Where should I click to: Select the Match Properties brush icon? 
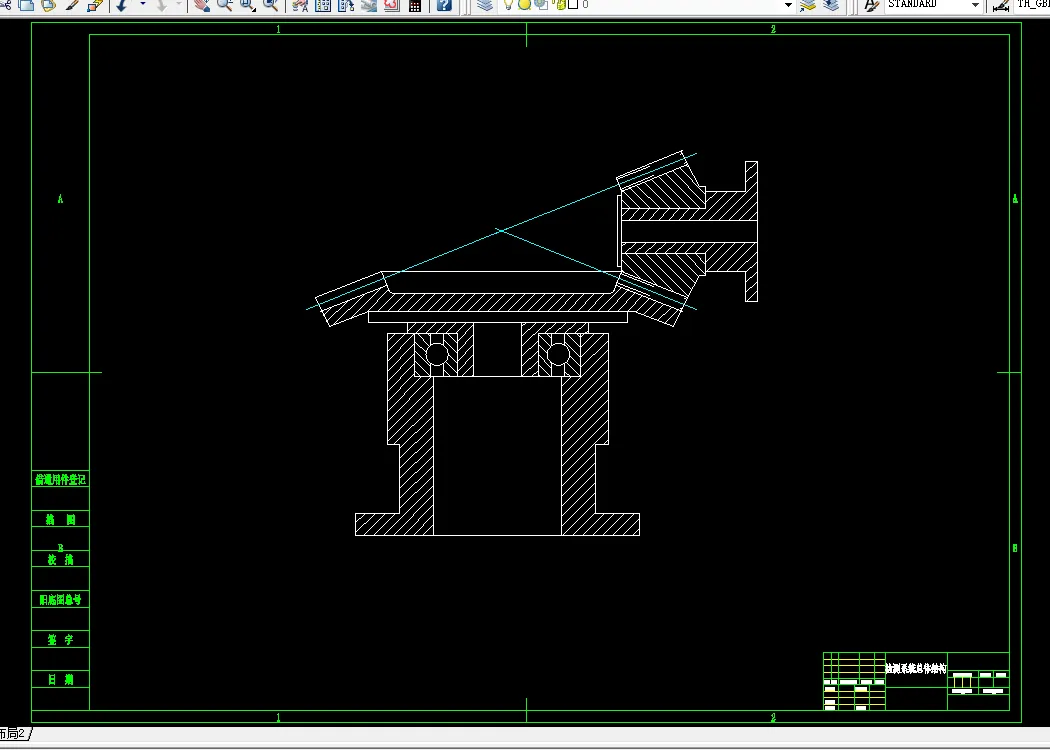[x=71, y=5]
